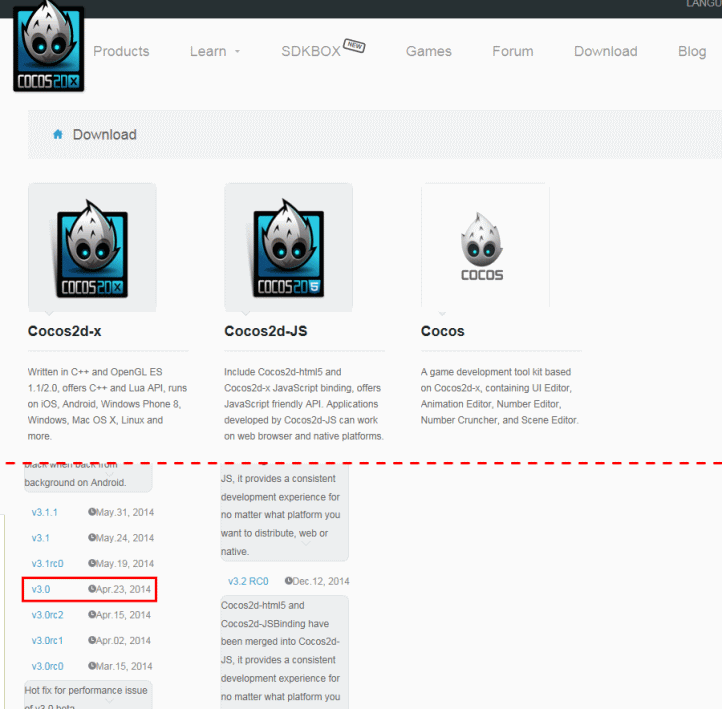Click the Cocos2d-x logo in header
This screenshot has height=709, width=722.
tap(48, 46)
